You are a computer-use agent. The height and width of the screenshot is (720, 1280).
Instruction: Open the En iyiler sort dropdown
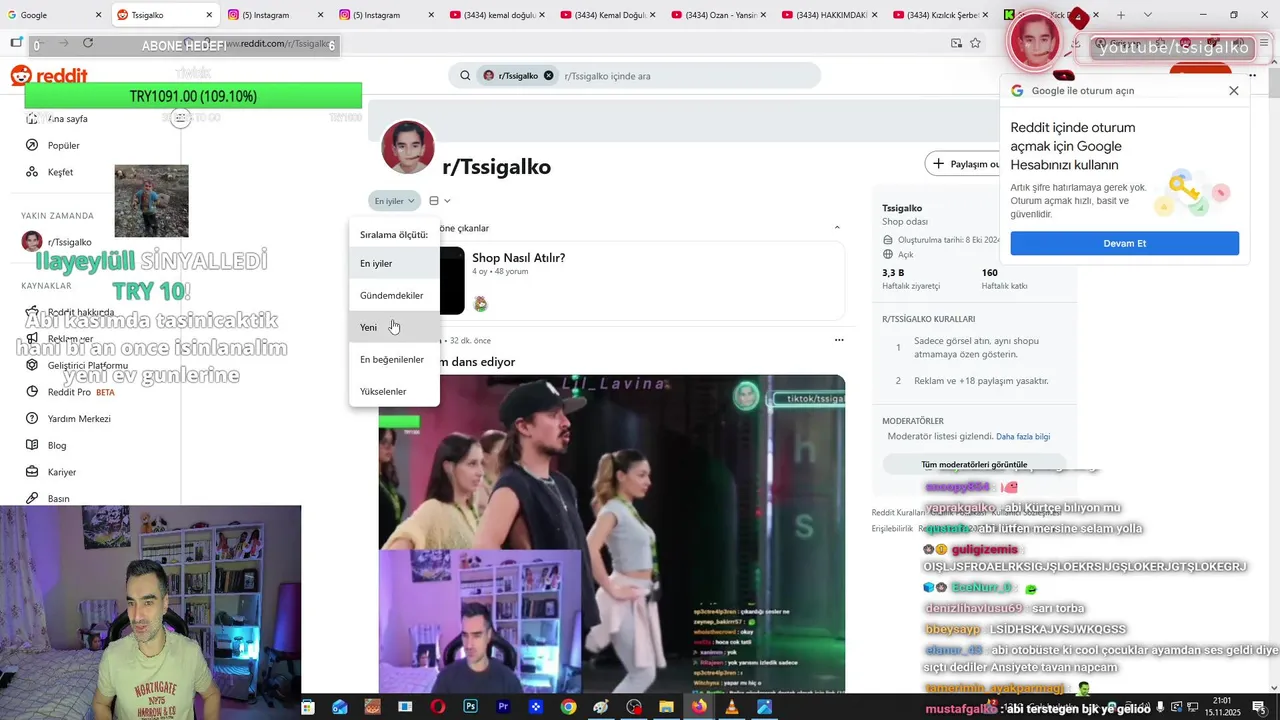click(394, 201)
